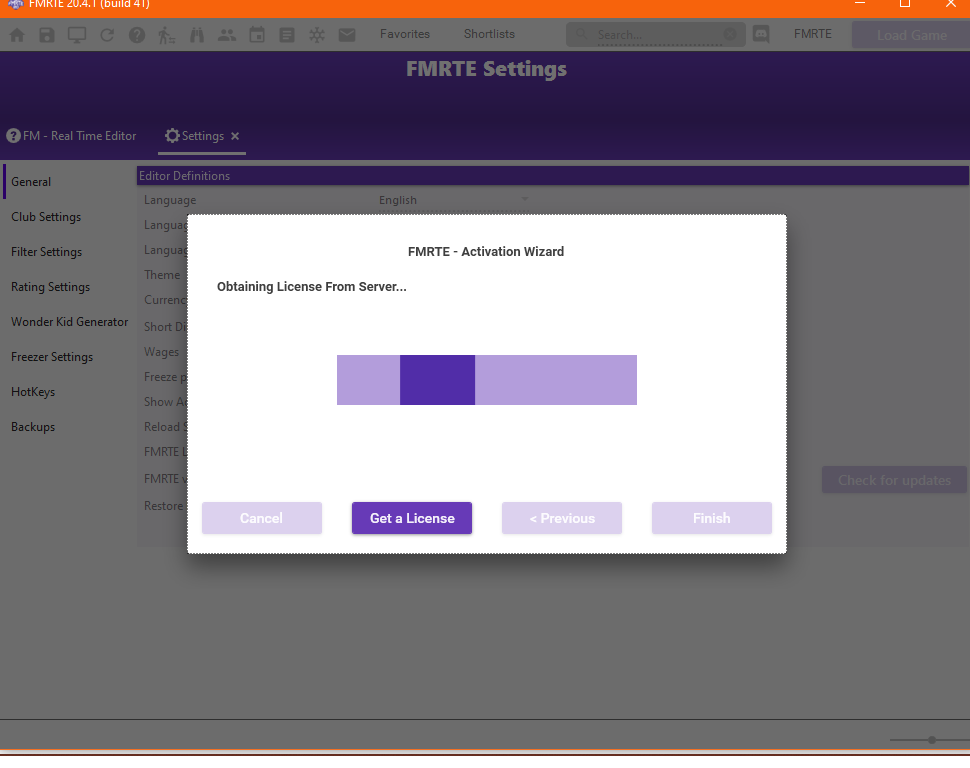Click the Language setting label
The image size is (970, 768).
click(170, 200)
